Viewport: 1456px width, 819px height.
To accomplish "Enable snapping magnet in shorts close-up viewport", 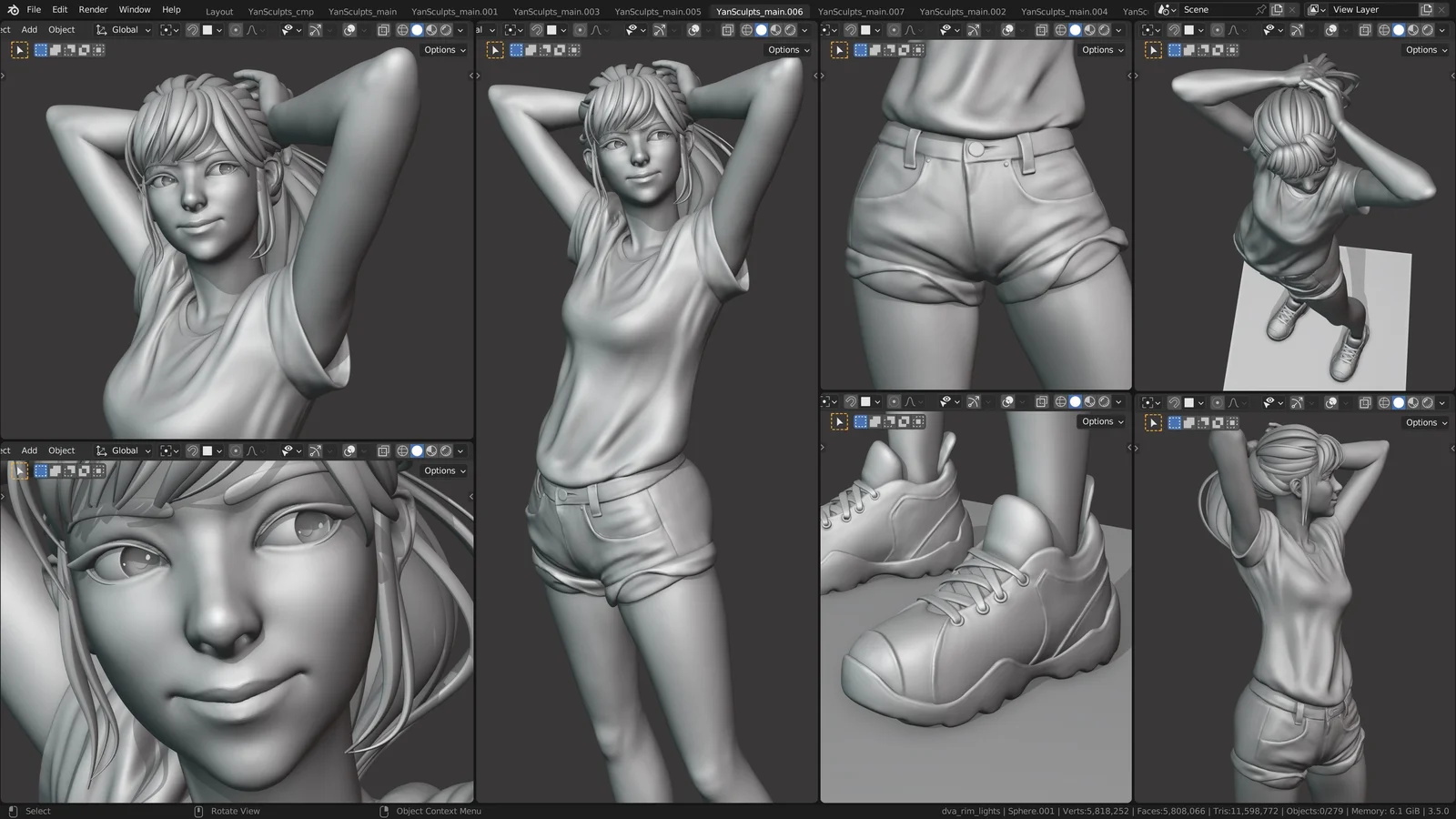I will [850, 30].
